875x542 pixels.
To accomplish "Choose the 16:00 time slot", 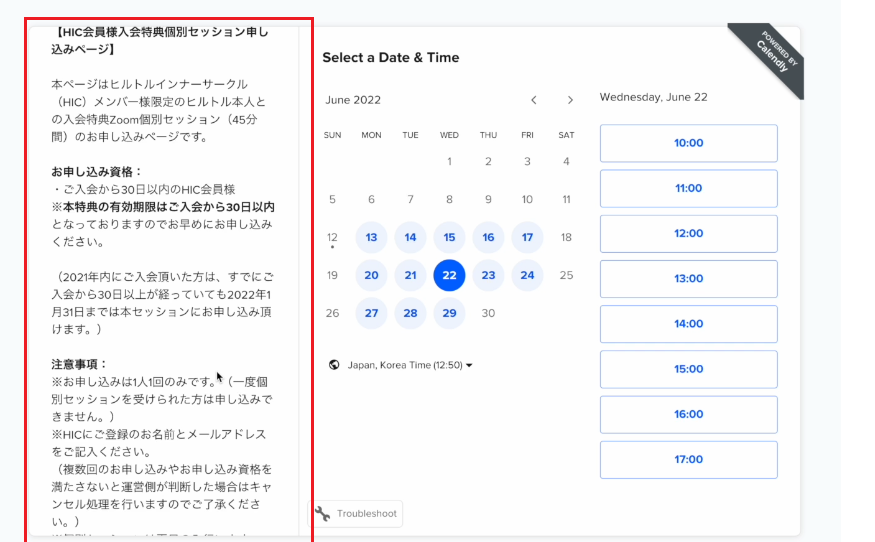I will (689, 415).
